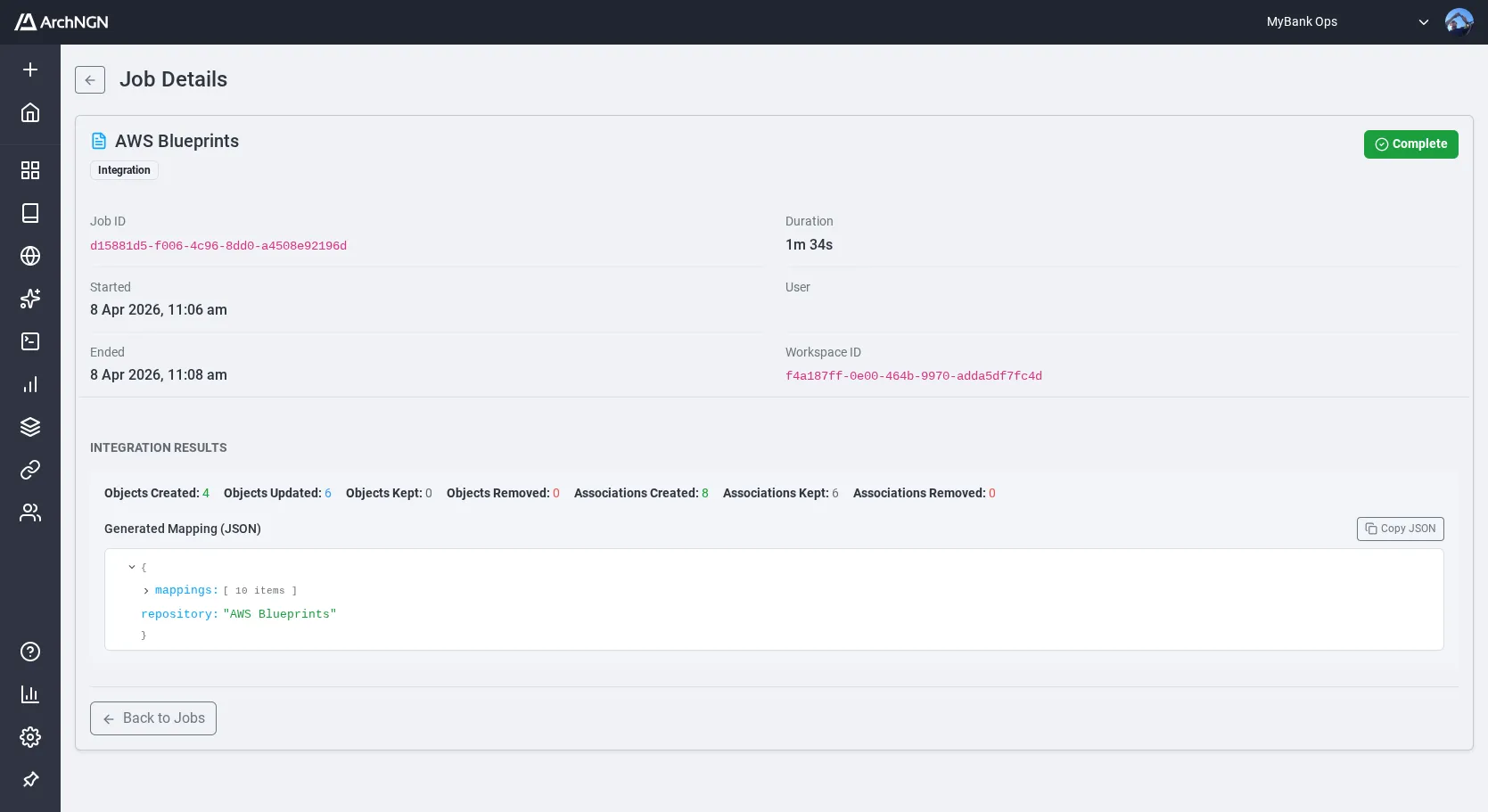This screenshot has width=1488, height=812.
Task: Open the jobs terminal section
Action: 30,341
